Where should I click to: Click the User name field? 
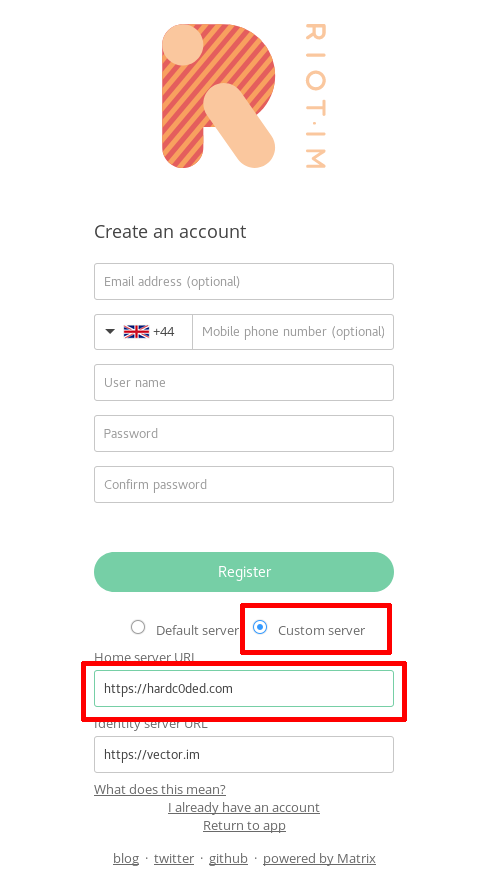click(244, 382)
